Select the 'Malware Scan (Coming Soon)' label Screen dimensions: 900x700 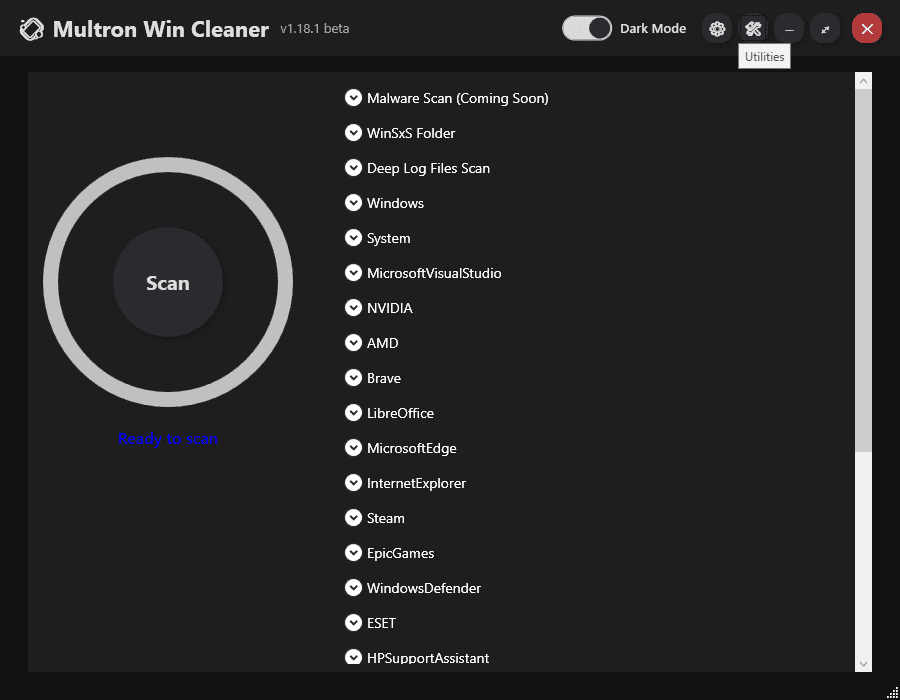pos(457,99)
